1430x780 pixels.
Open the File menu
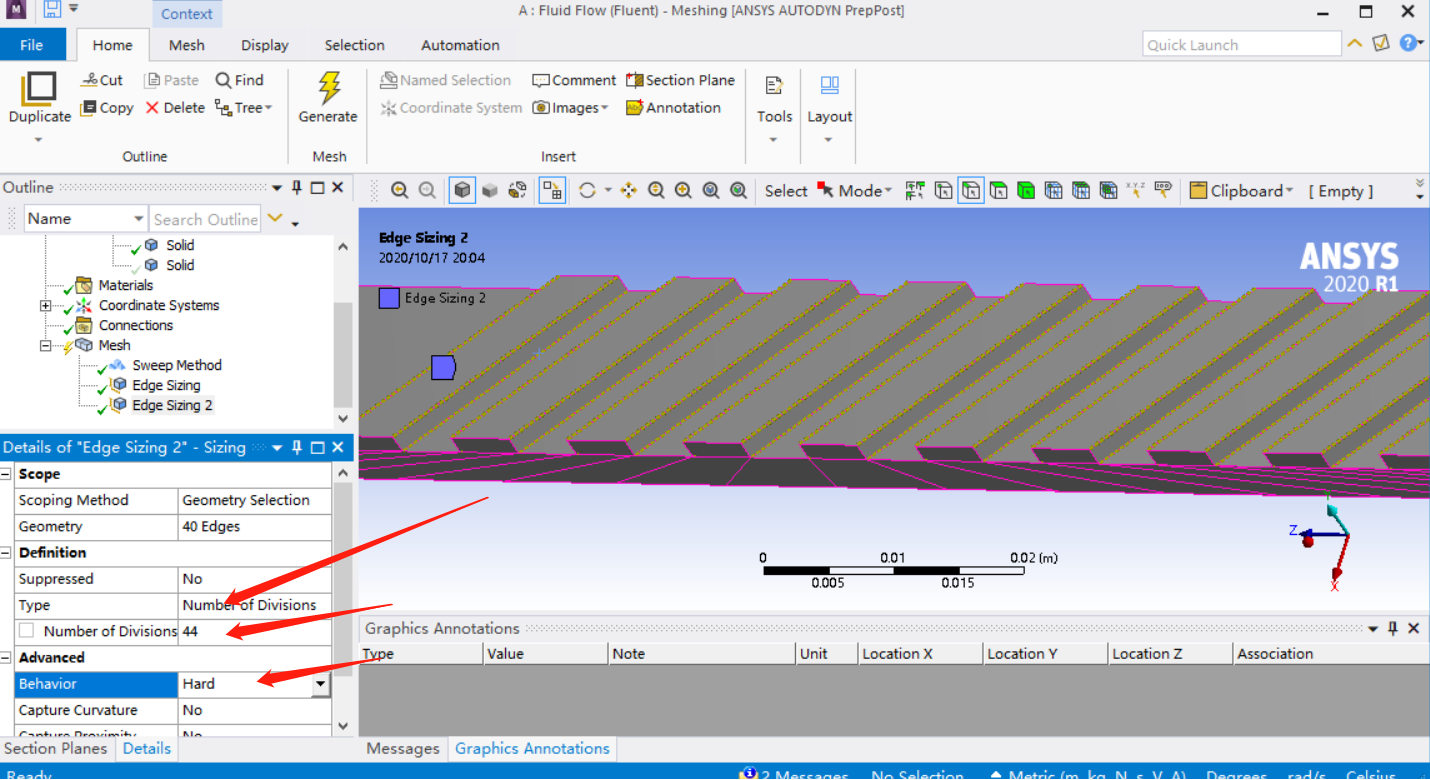32,45
